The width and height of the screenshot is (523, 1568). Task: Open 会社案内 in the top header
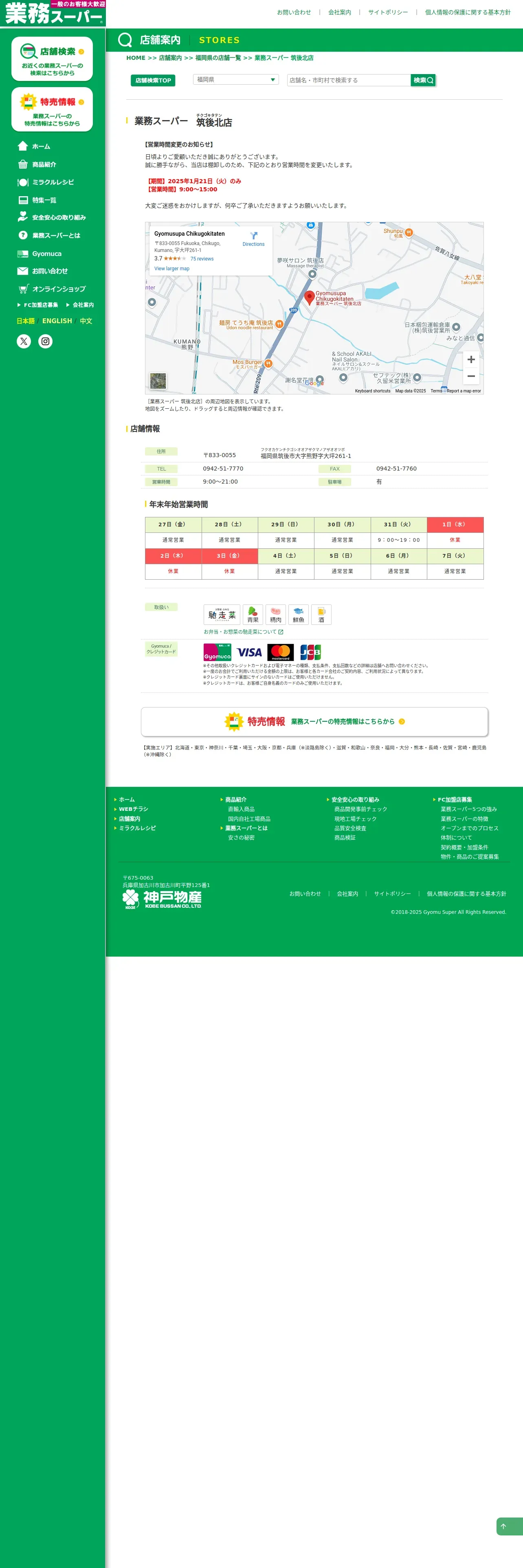(x=340, y=12)
